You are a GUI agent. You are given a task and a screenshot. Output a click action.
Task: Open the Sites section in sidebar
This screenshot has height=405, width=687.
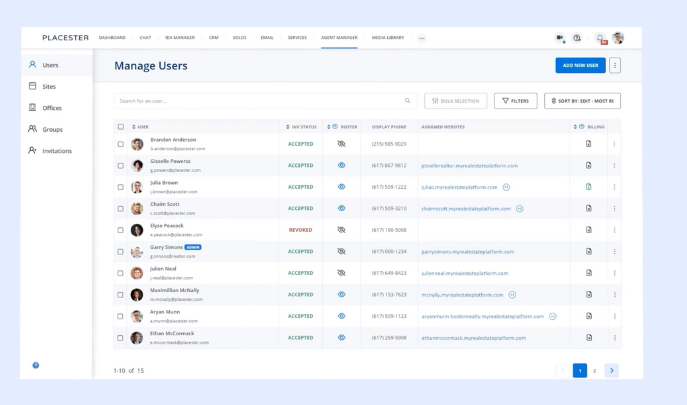[x=49, y=86]
